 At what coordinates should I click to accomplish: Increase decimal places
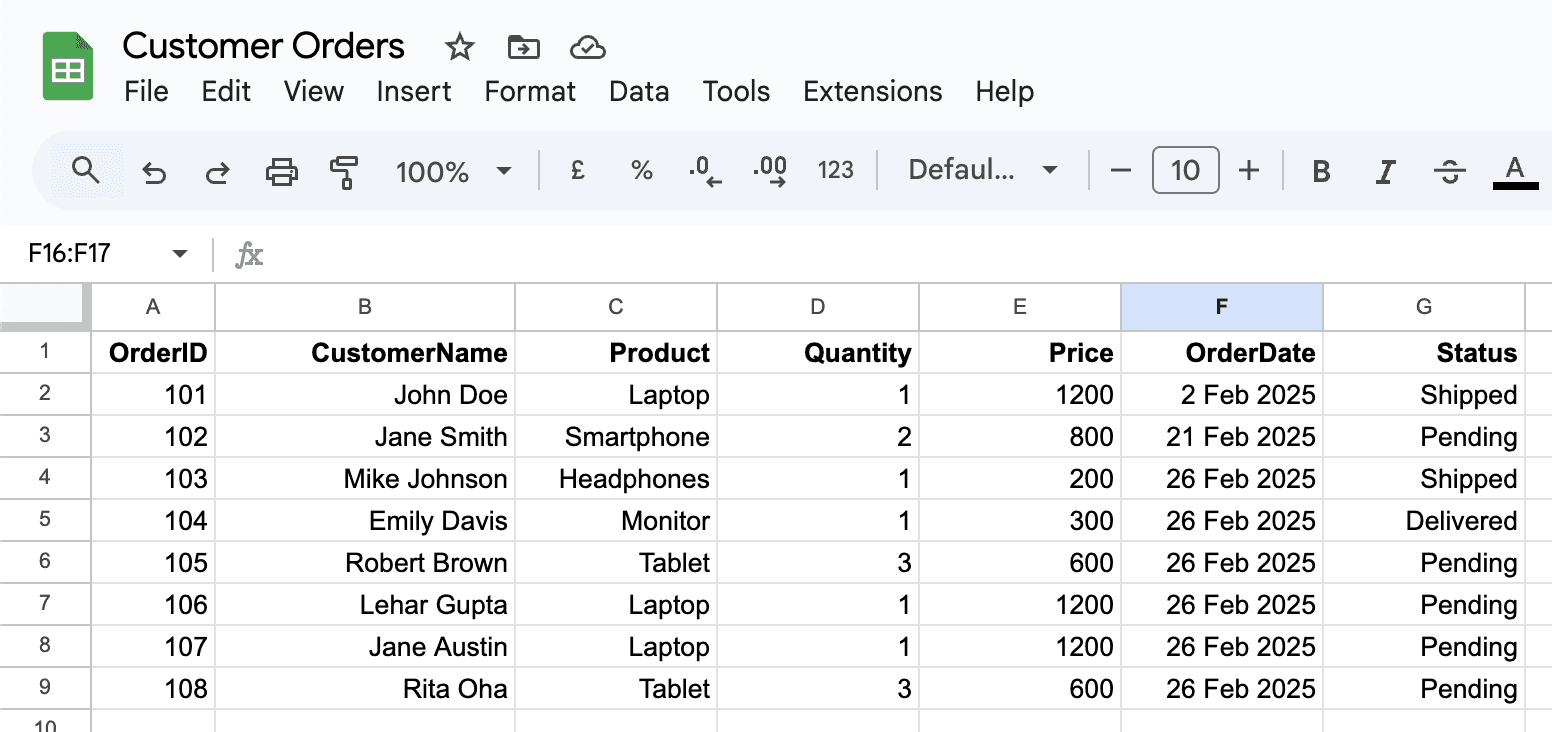coord(769,172)
